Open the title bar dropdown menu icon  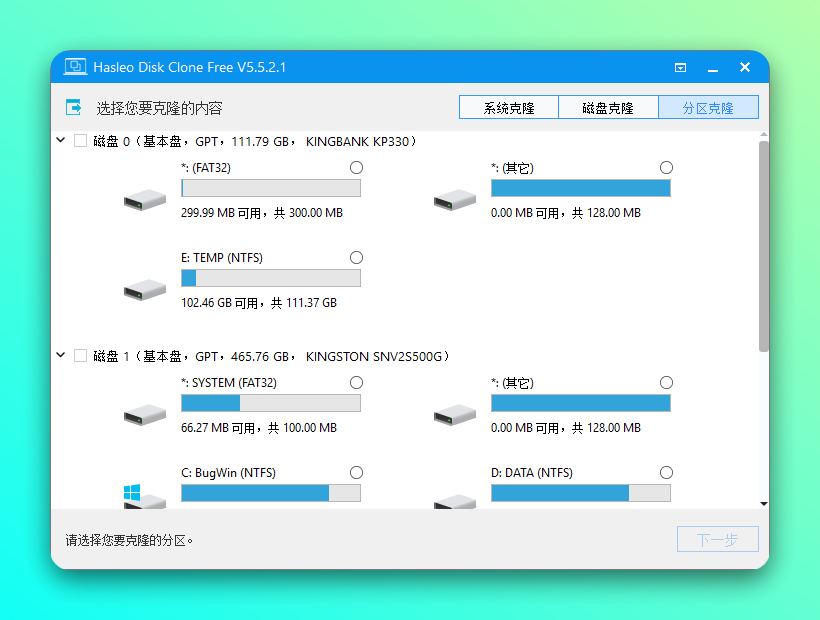coord(680,67)
